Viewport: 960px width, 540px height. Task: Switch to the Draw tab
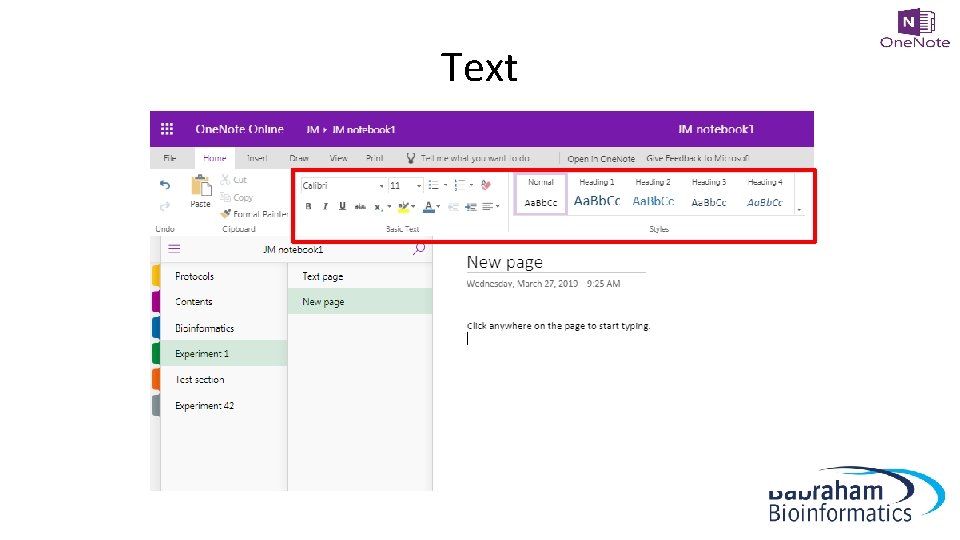(299, 158)
